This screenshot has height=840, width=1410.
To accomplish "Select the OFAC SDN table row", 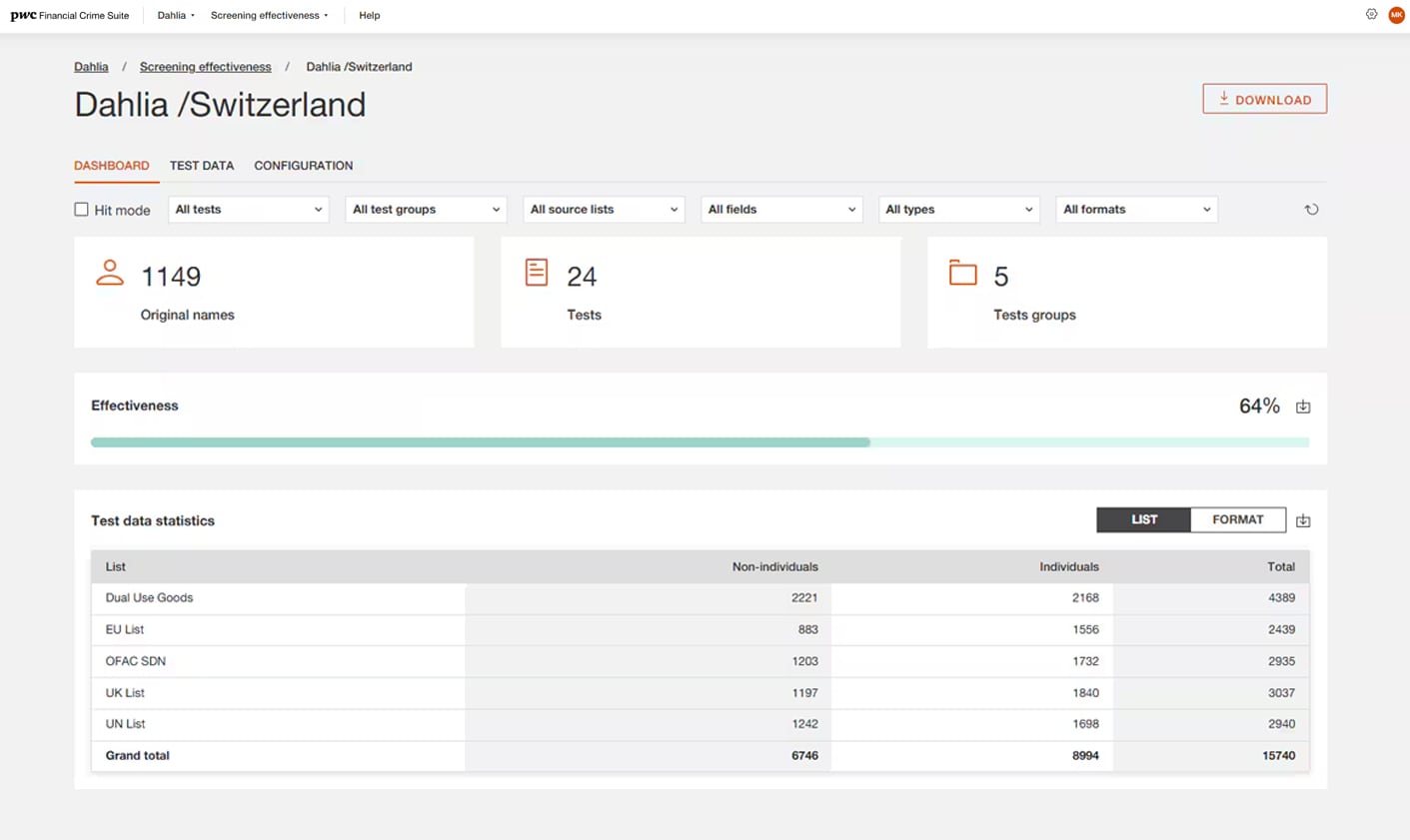I will tap(700, 661).
